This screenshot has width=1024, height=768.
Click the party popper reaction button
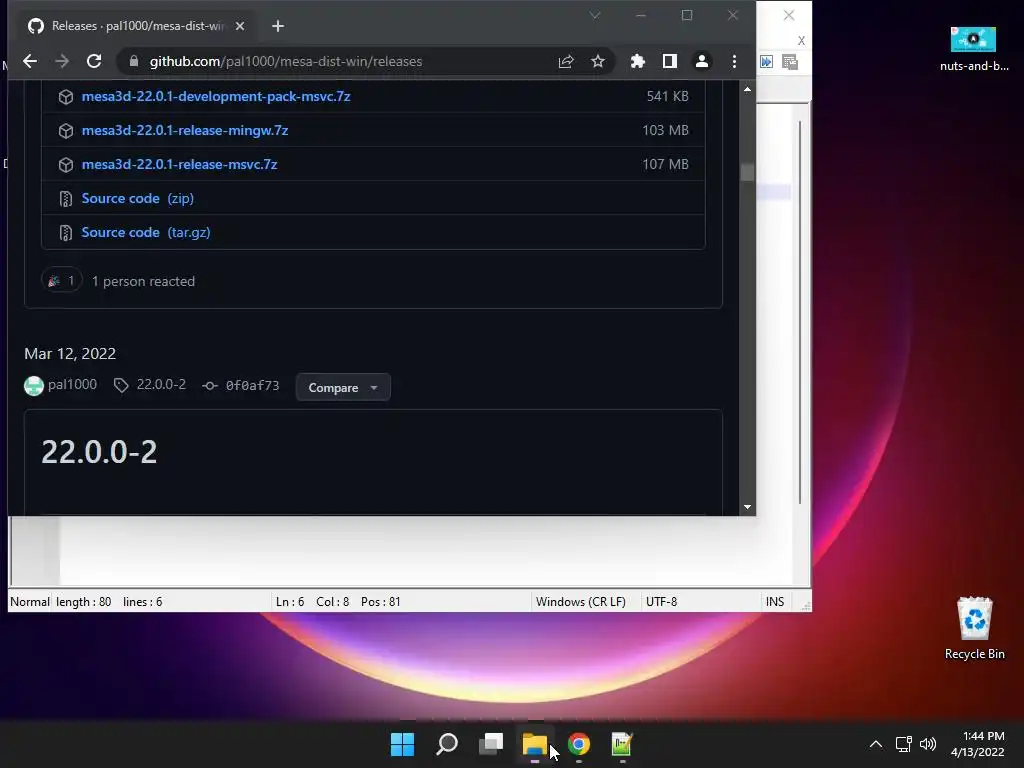[x=62, y=281]
